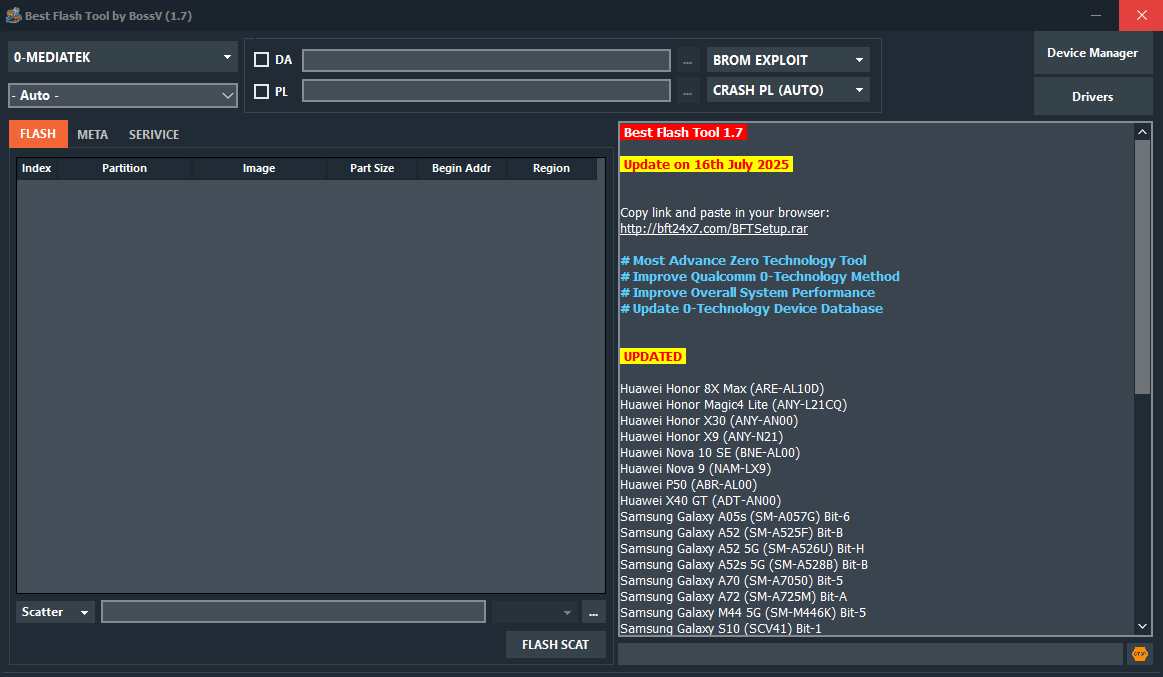Click the Region column header
This screenshot has width=1163, height=677.
[551, 168]
